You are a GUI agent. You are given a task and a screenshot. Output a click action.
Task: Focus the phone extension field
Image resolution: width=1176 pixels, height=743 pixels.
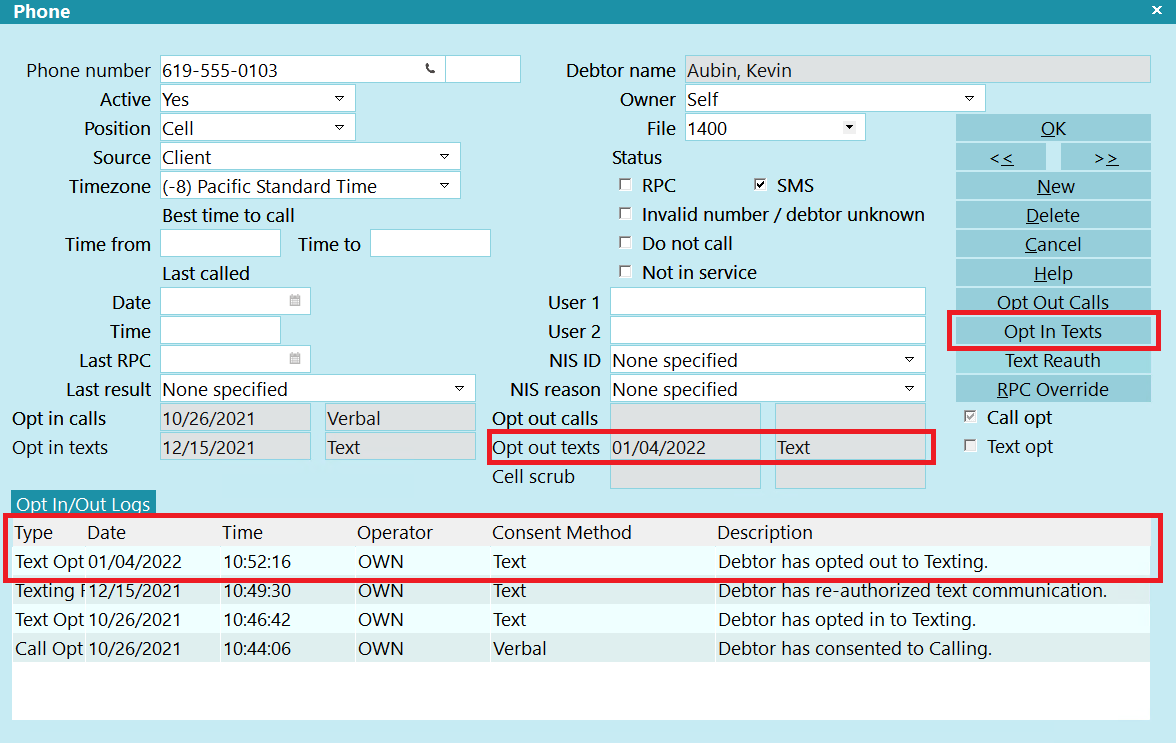[x=483, y=70]
